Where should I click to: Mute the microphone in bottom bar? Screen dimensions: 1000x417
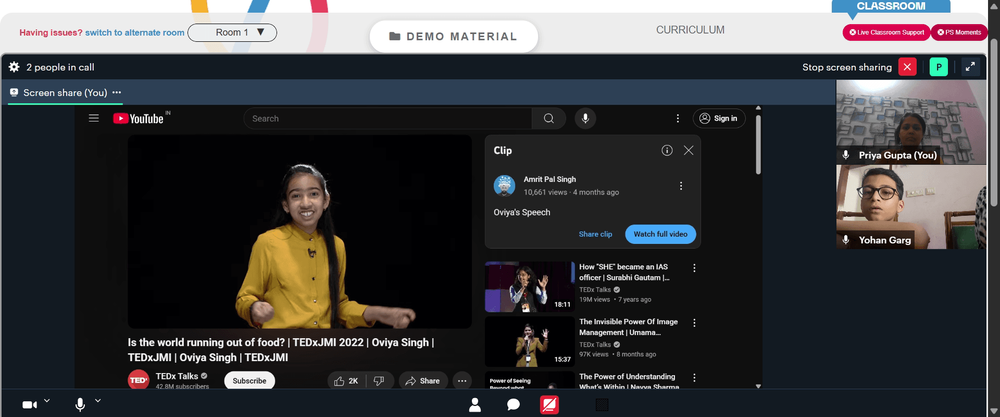coord(80,405)
